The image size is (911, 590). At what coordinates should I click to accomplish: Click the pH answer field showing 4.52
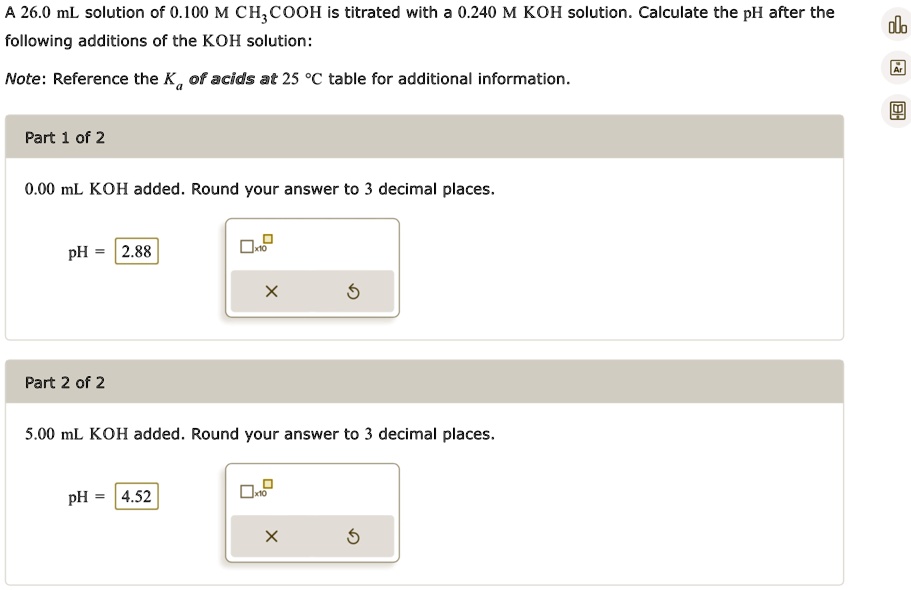click(135, 496)
